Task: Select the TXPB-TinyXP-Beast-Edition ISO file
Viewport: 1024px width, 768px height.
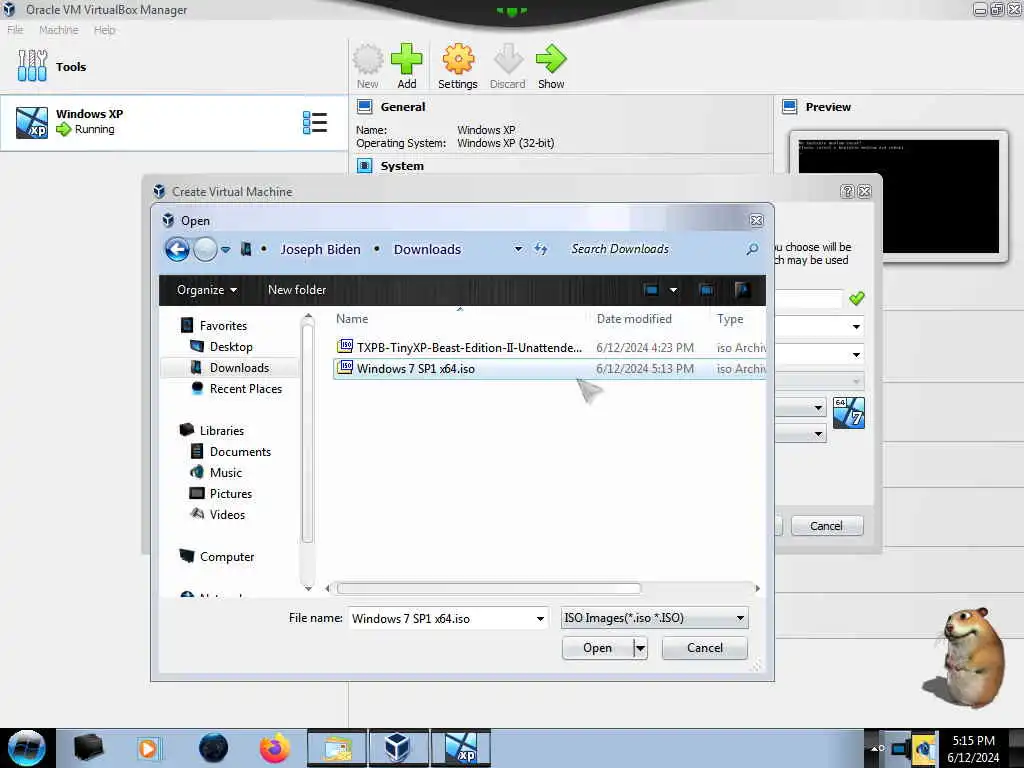Action: pos(550,347)
